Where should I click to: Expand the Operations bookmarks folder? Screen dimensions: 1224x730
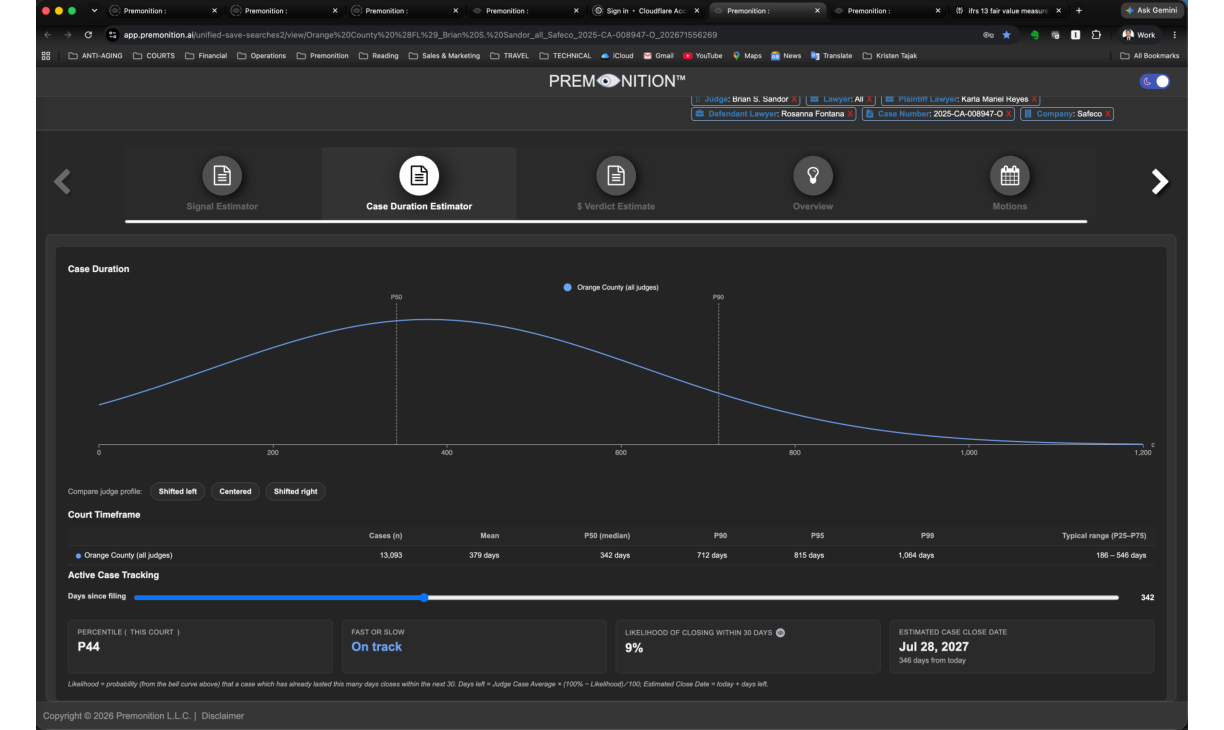coord(261,56)
